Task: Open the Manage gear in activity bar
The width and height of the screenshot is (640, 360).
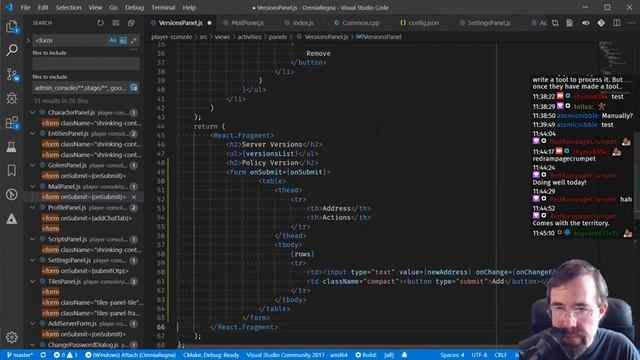Action: click(12, 337)
